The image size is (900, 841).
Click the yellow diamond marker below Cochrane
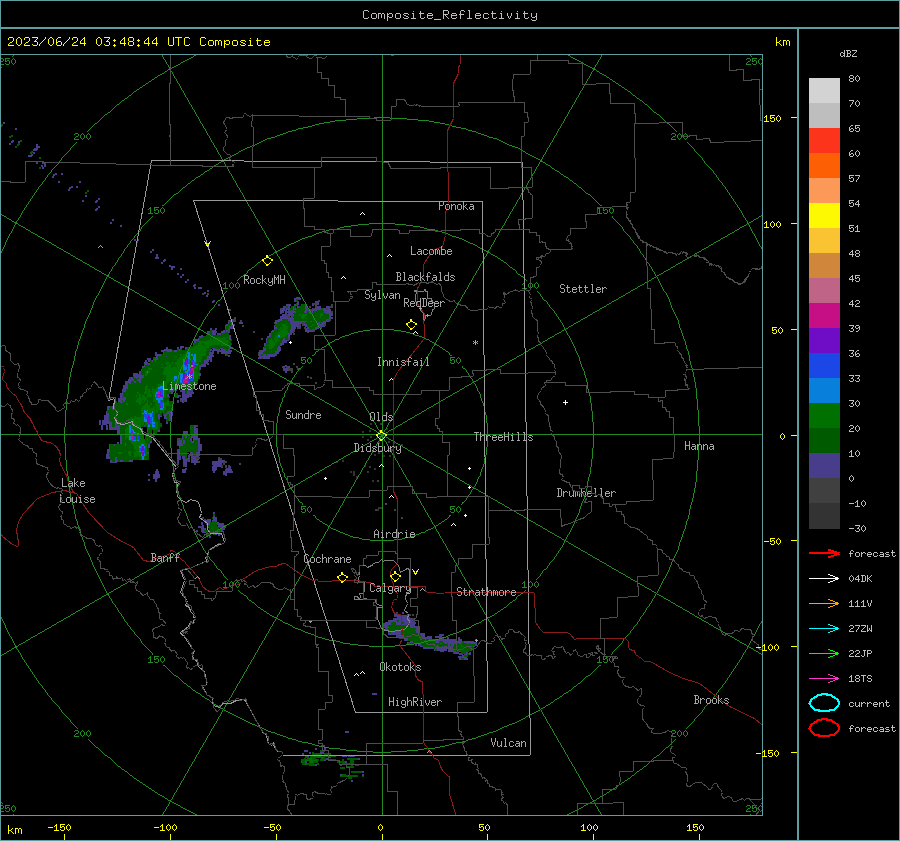click(343, 578)
